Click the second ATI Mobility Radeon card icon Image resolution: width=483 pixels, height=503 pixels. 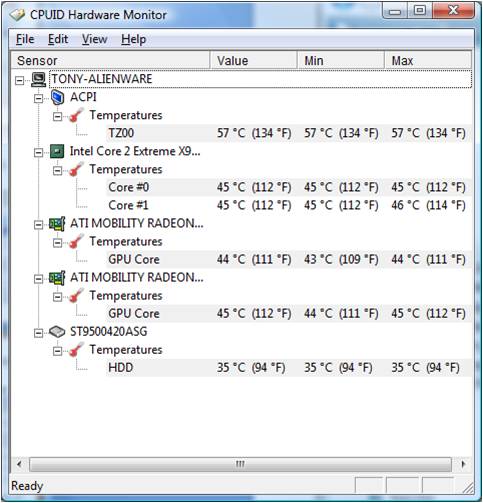click(x=57, y=278)
